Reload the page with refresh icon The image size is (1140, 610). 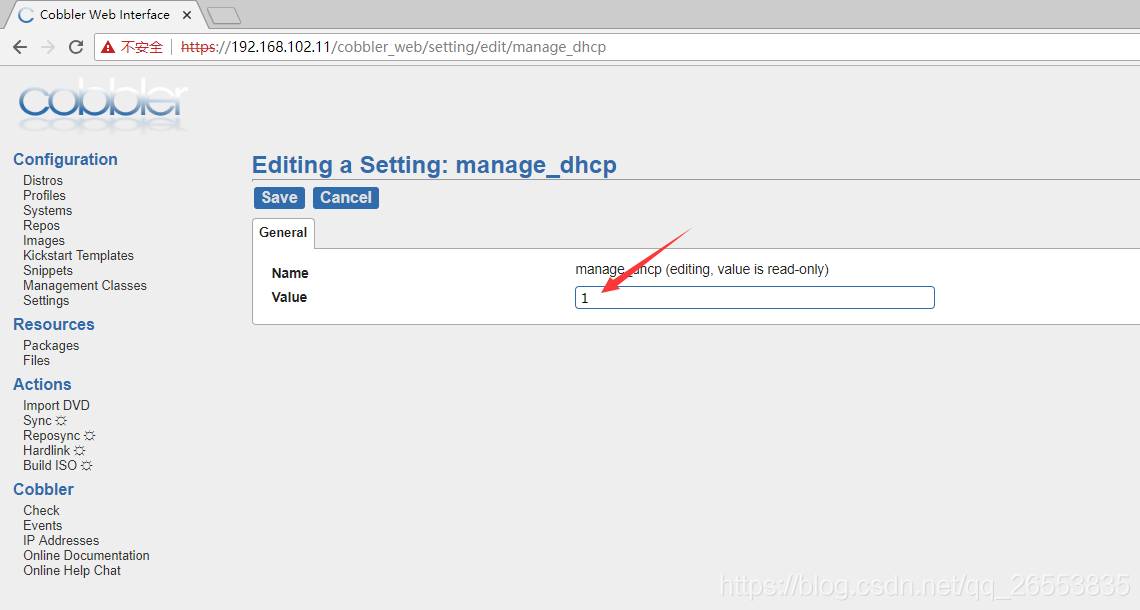click(x=76, y=47)
